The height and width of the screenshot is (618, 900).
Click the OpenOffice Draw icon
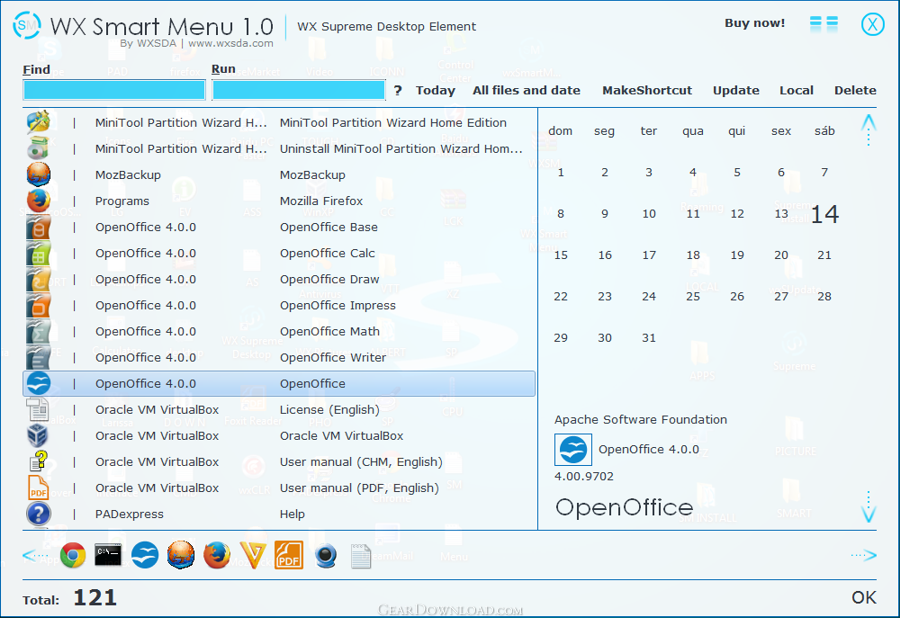tap(38, 279)
